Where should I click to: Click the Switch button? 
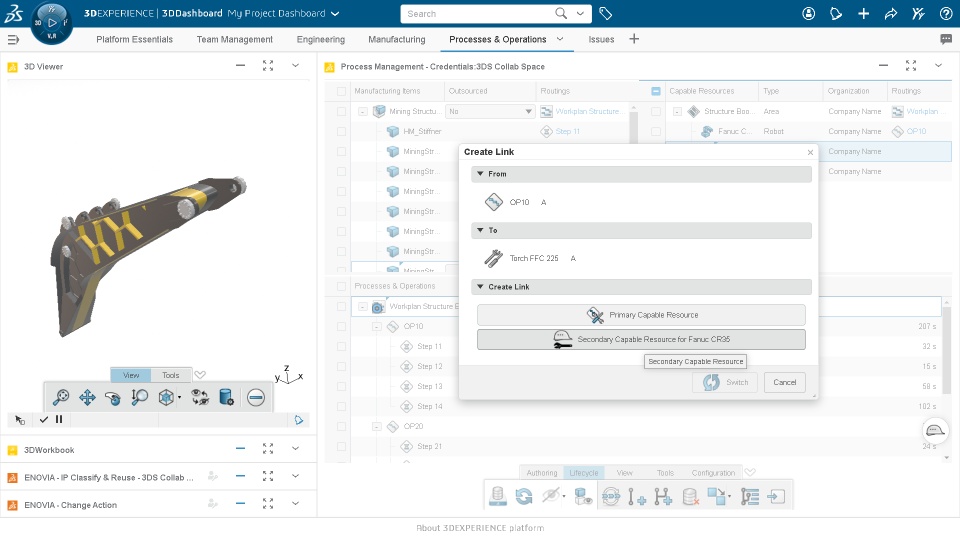tap(725, 382)
